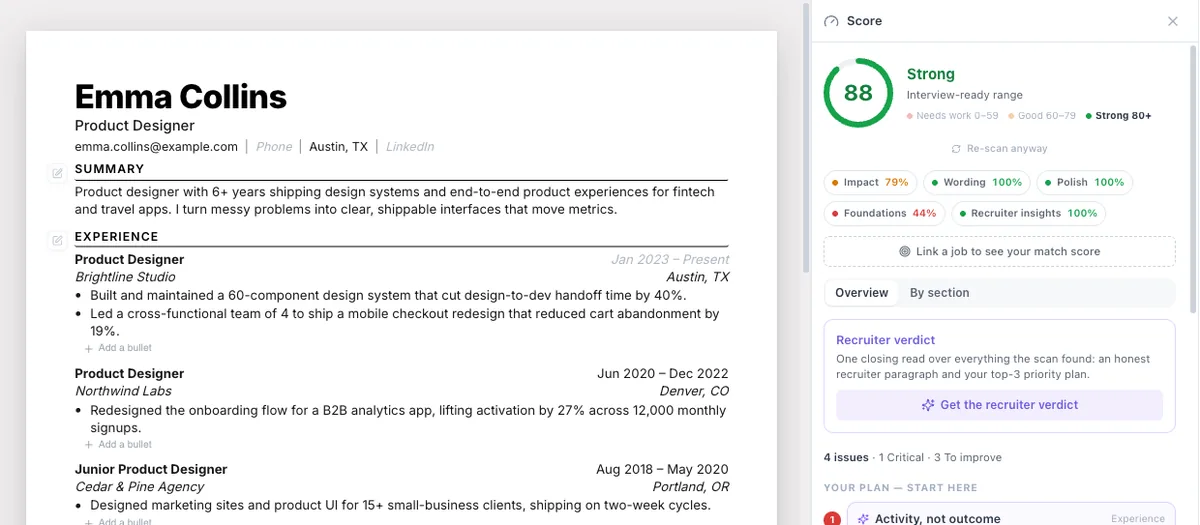Click the EXPERIENCE section heading

tap(116, 237)
